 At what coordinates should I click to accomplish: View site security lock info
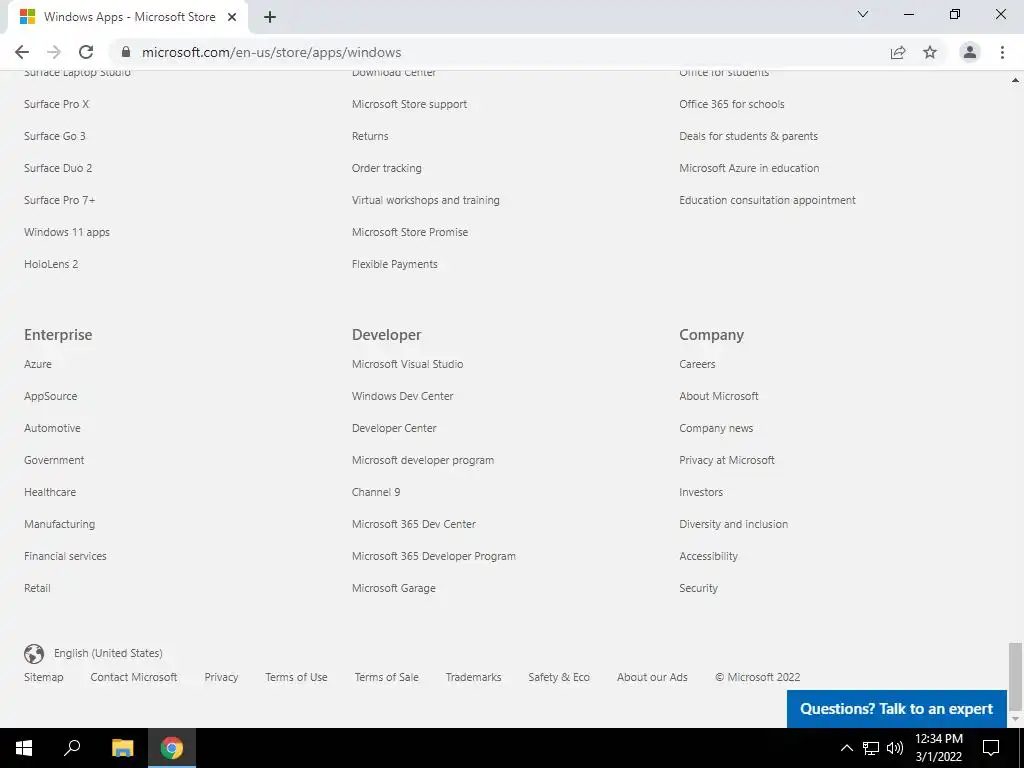[126, 52]
